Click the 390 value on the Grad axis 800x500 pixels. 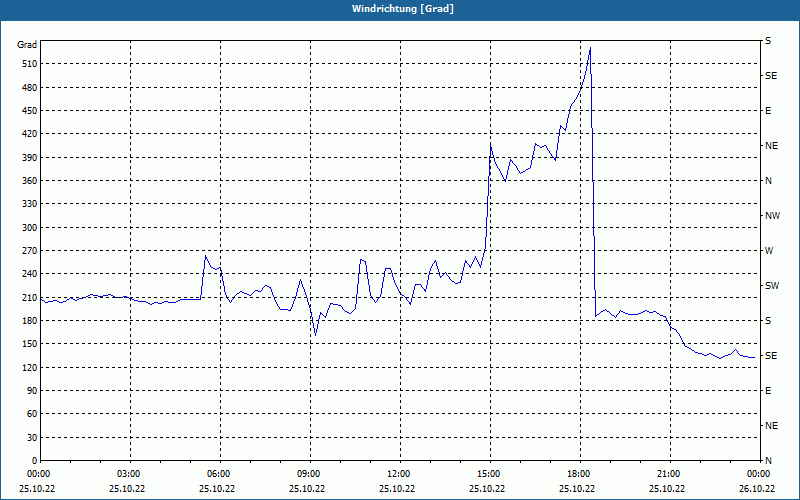click(x=29, y=158)
